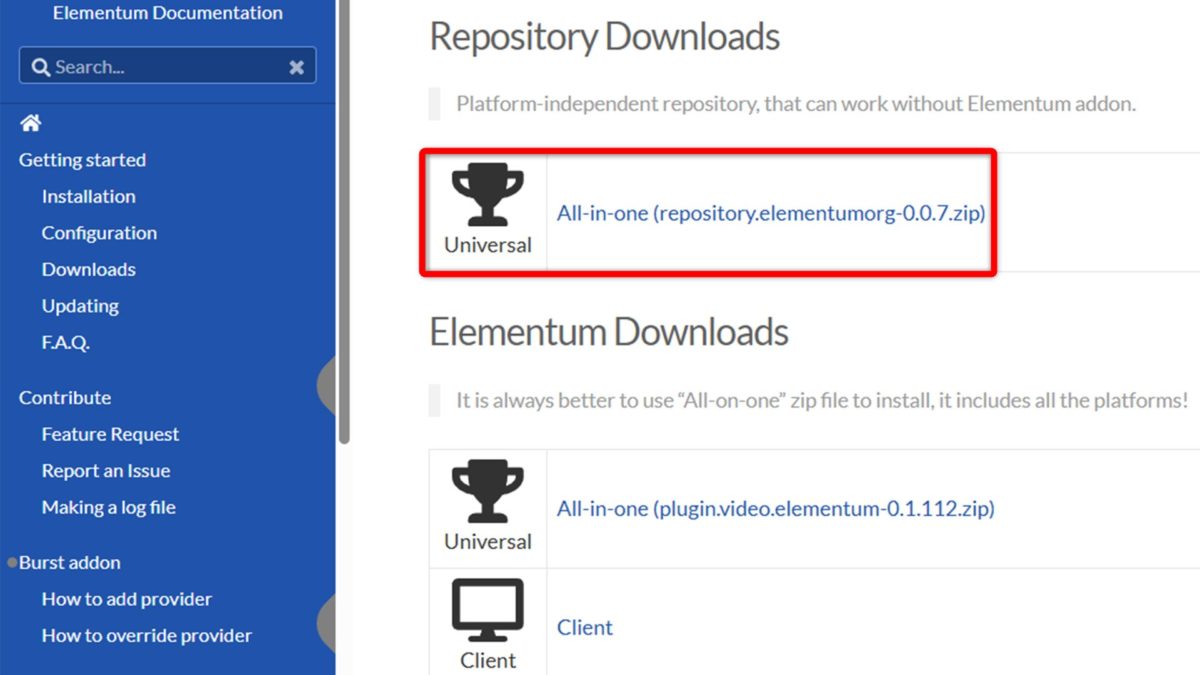Image resolution: width=1200 pixels, height=675 pixels.
Task: Click the sidebar vertical scrollbar
Action: tap(344, 220)
